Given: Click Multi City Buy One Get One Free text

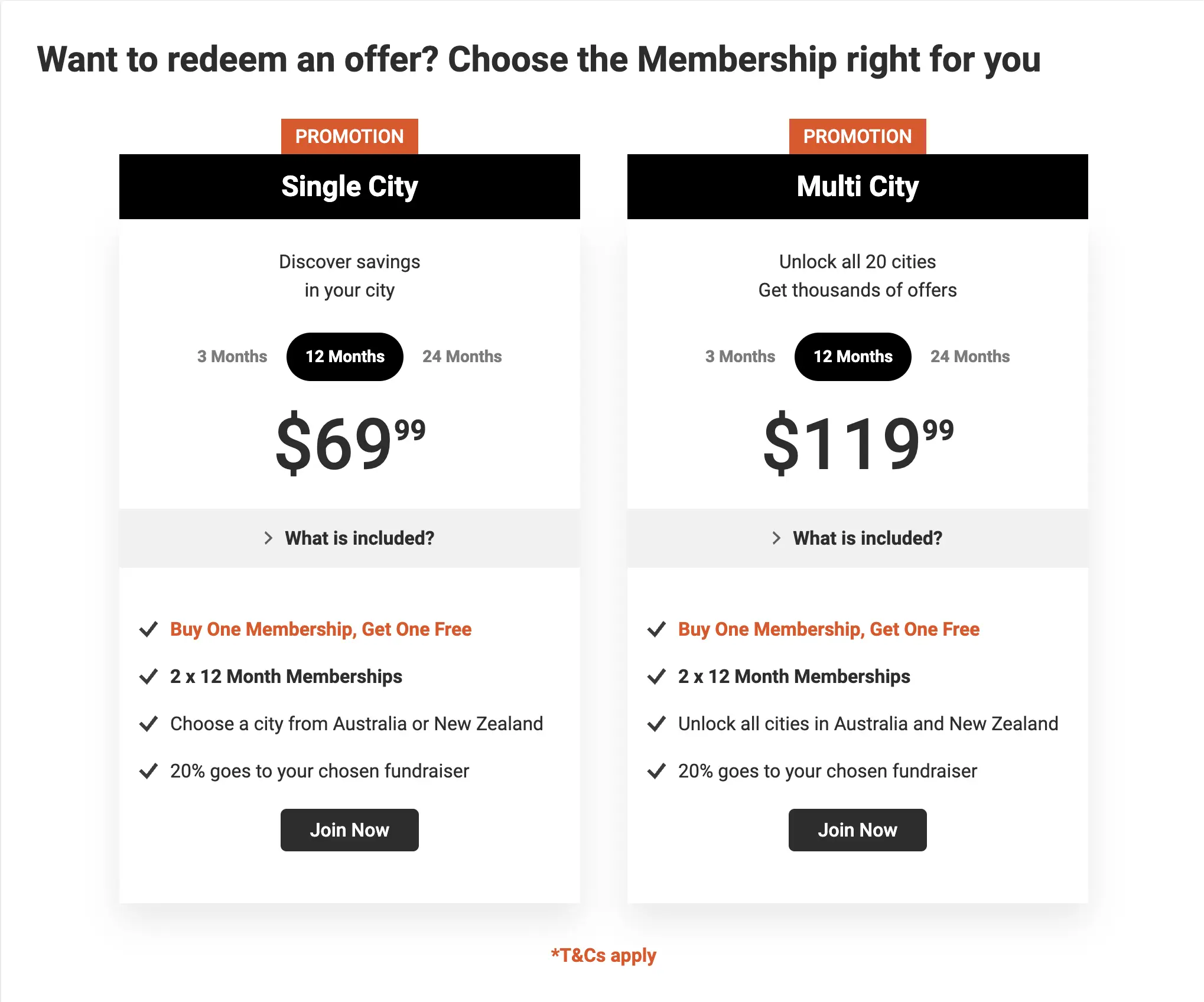Looking at the screenshot, I should 829,629.
